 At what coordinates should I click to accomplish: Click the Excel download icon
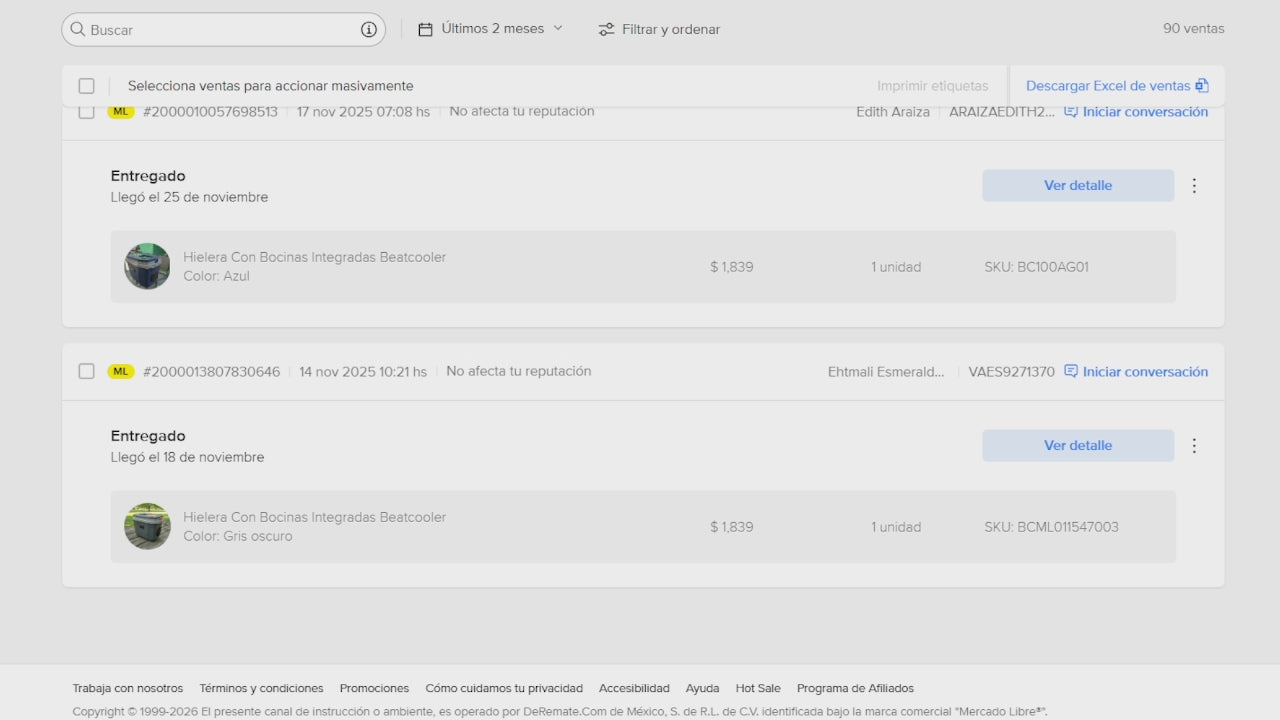1202,86
